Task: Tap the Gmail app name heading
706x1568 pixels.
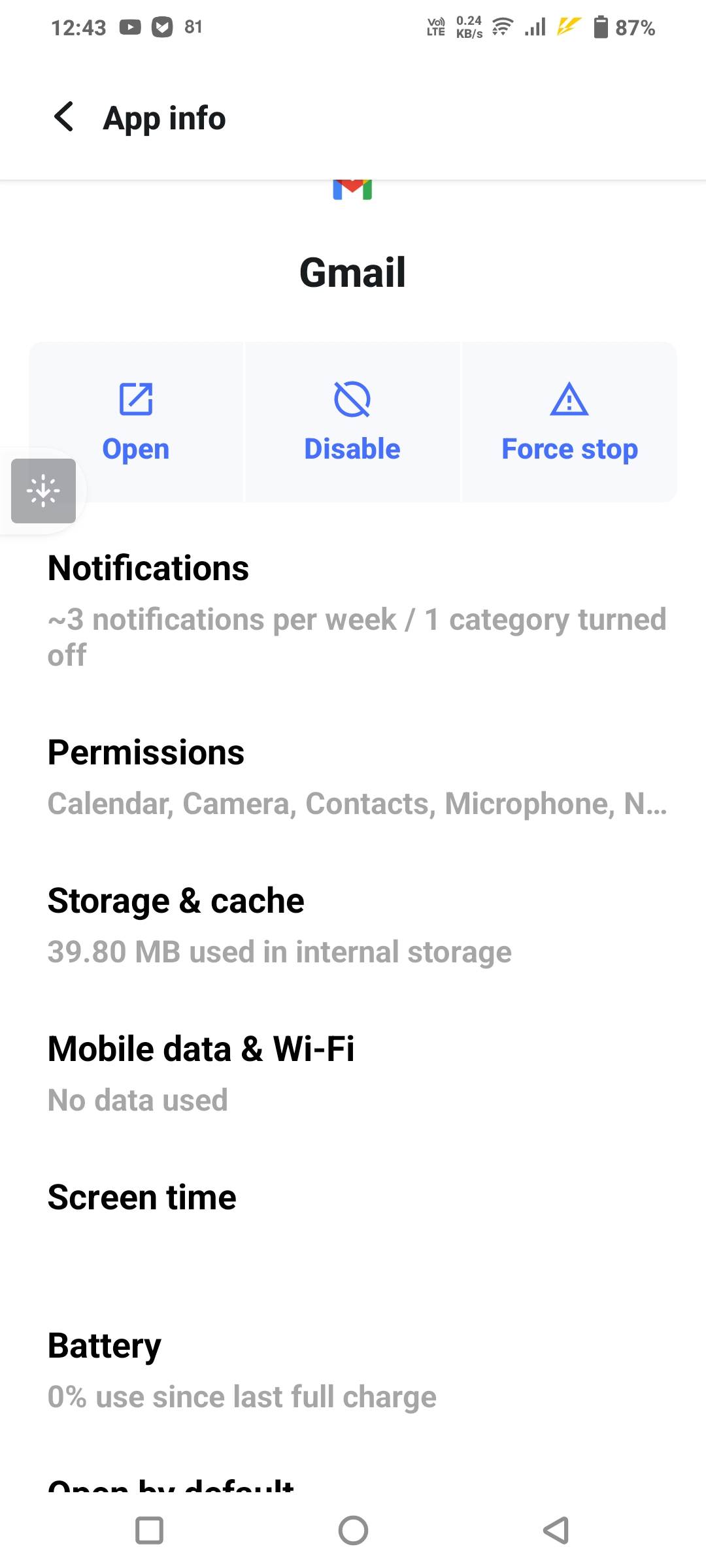Action: (x=352, y=272)
